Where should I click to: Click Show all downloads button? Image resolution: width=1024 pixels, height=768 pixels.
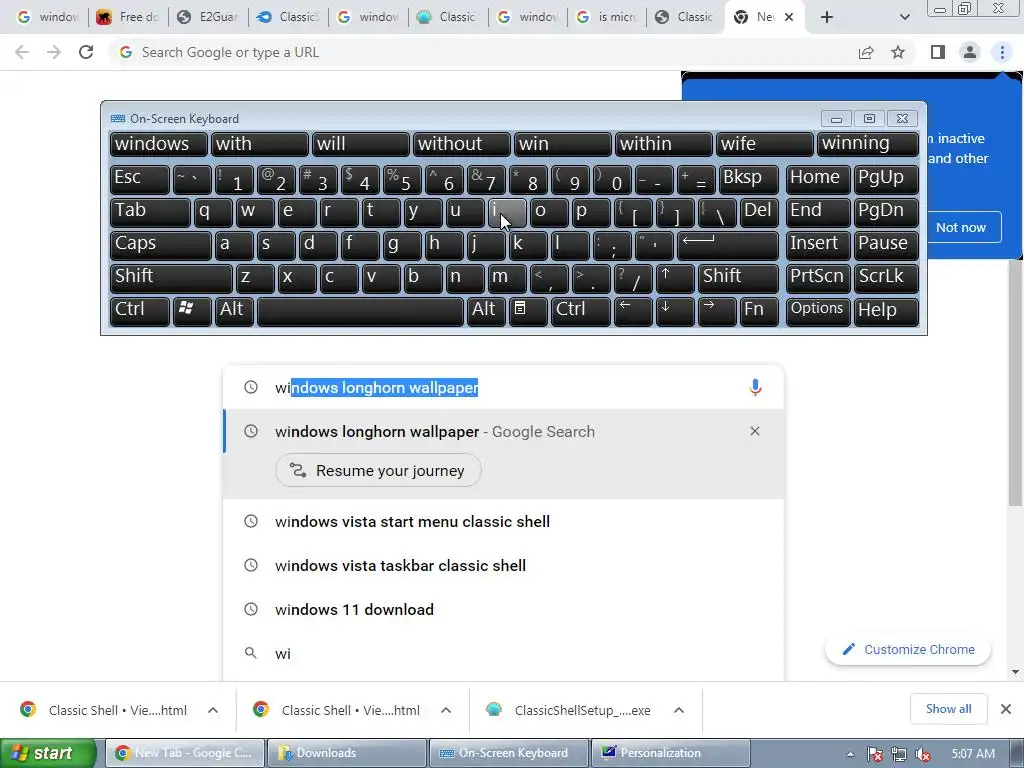(948, 709)
